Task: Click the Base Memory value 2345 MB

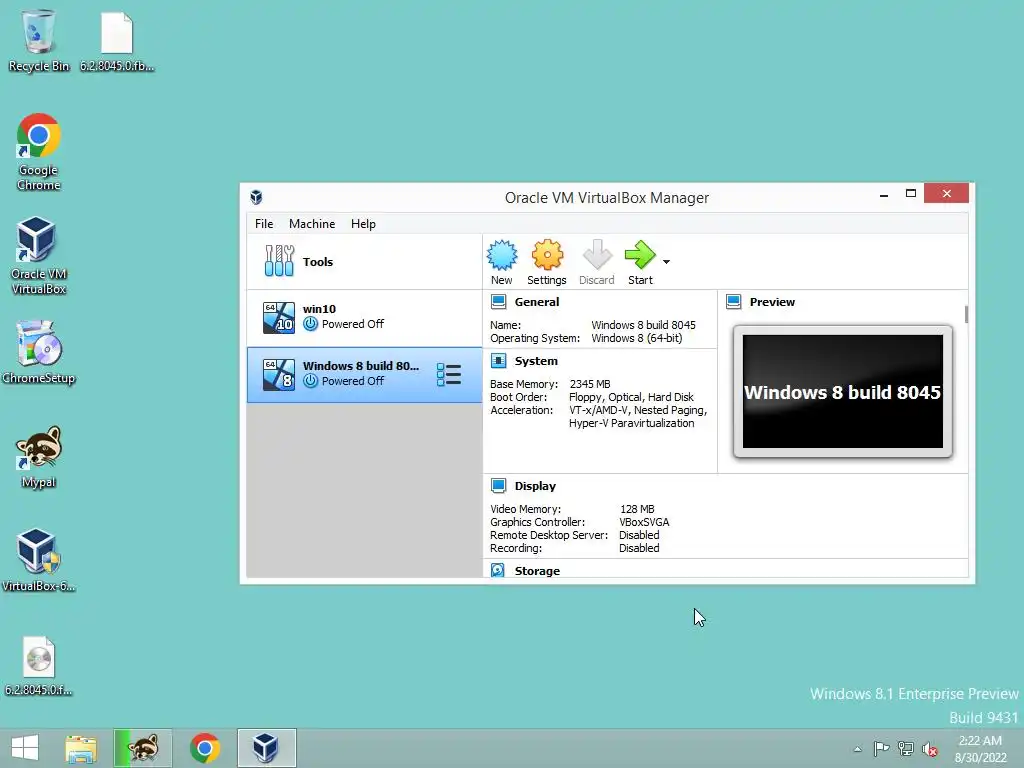Action: pos(590,384)
